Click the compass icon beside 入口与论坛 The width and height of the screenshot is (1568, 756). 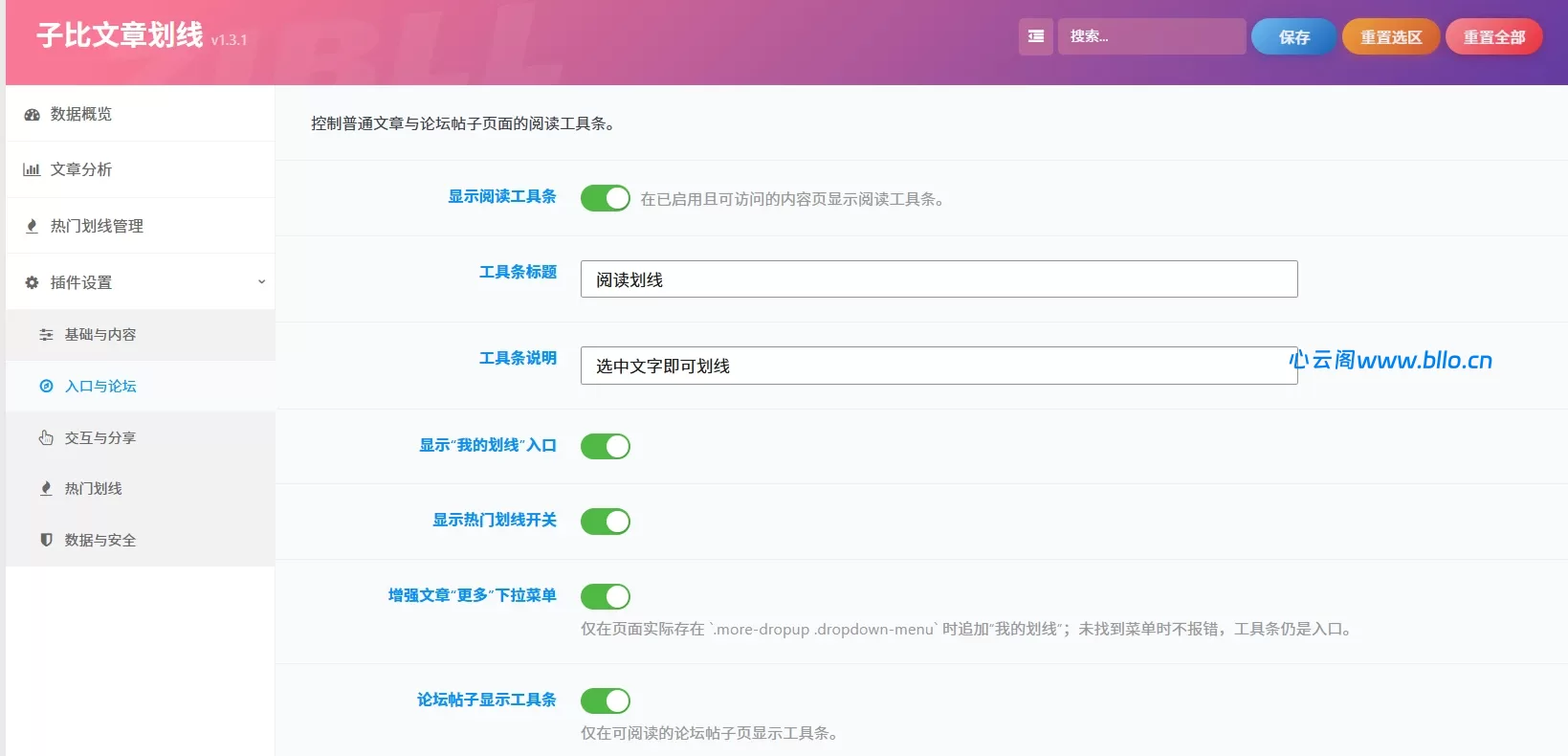click(x=46, y=387)
